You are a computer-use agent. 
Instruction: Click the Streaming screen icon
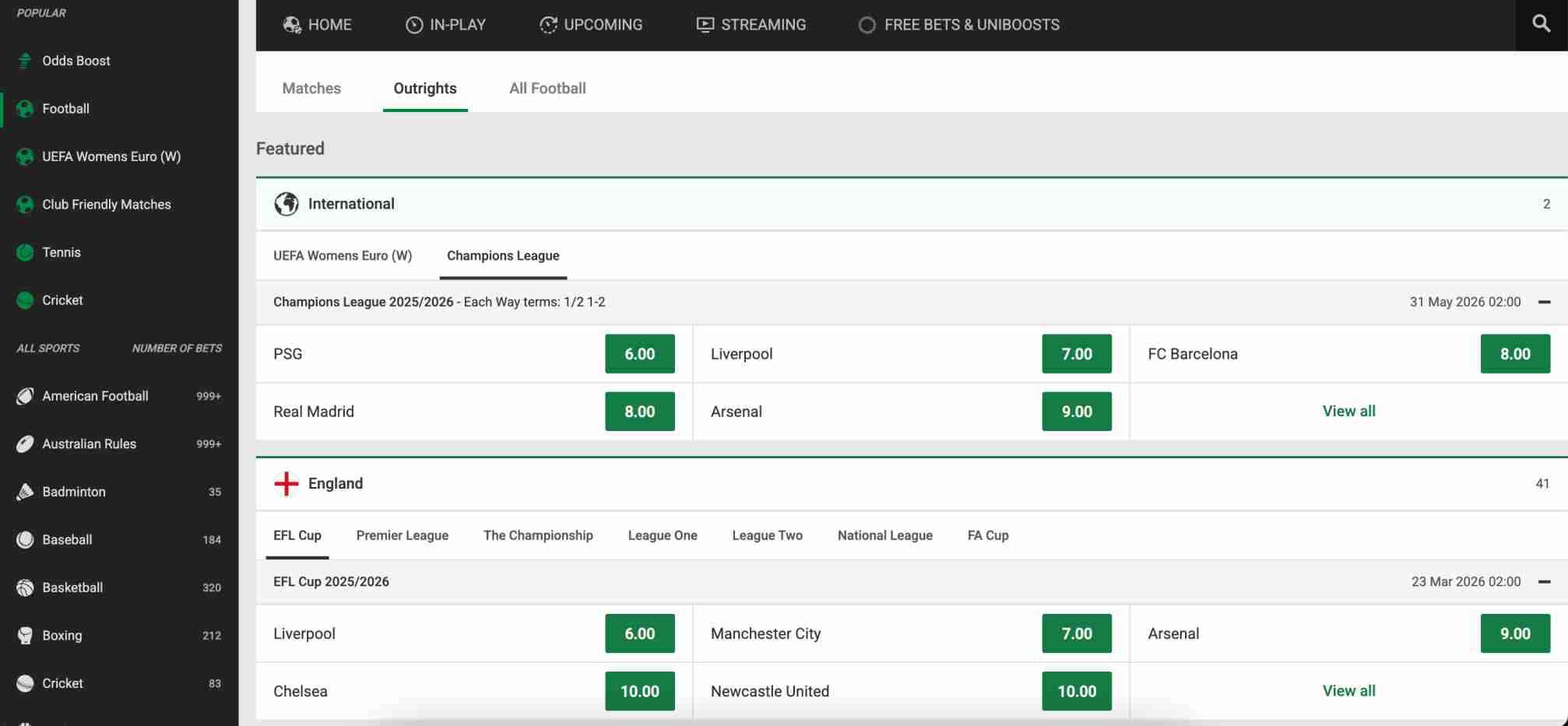[x=705, y=25]
